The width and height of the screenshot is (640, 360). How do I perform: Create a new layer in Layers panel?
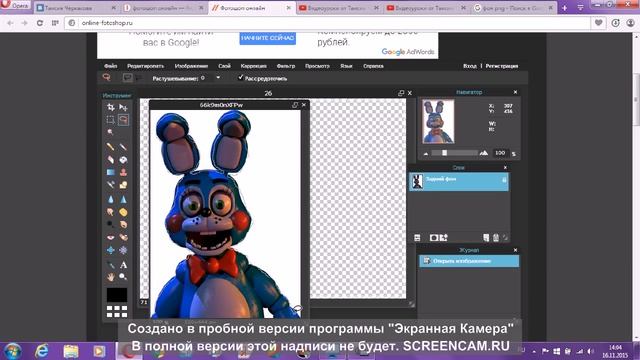click(486, 238)
